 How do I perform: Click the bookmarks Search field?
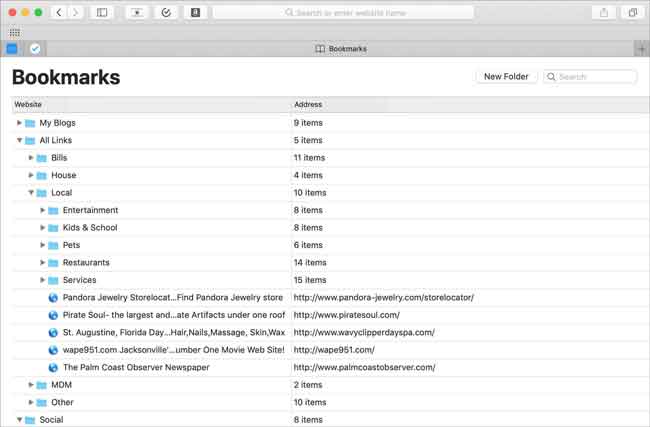(x=590, y=77)
